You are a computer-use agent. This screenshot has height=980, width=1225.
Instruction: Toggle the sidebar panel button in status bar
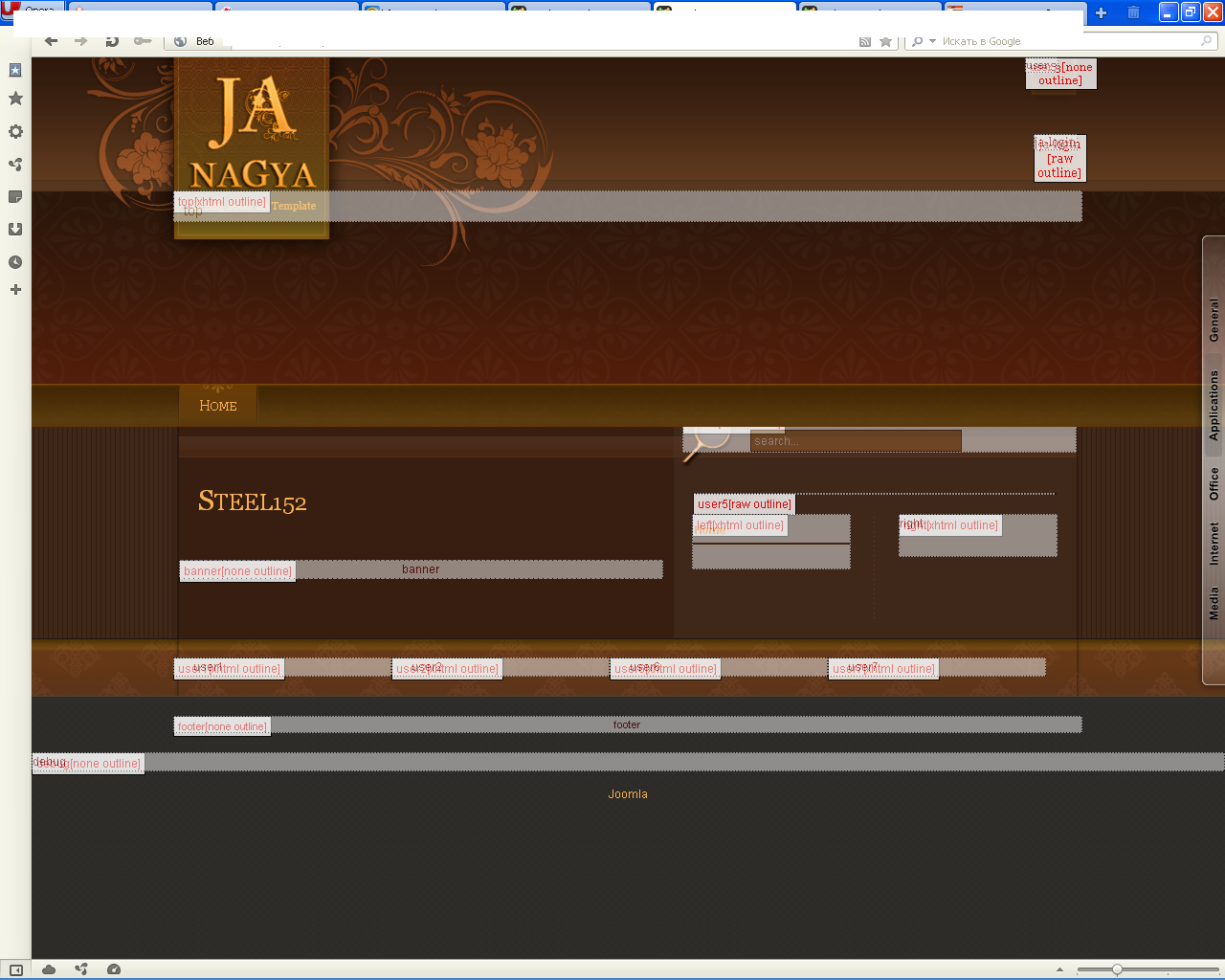pyautogui.click(x=15, y=969)
